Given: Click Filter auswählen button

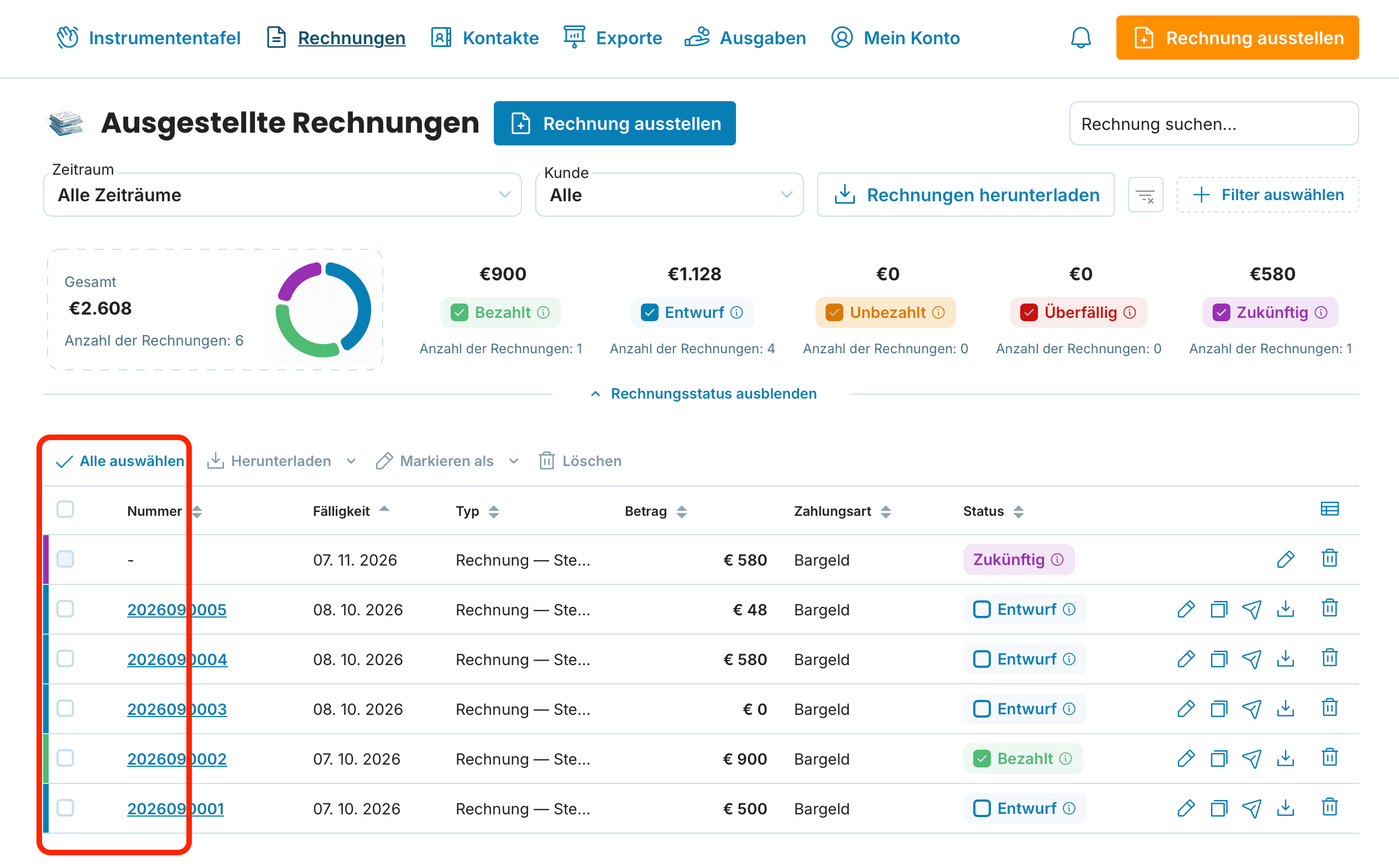Looking at the screenshot, I should (1267, 195).
